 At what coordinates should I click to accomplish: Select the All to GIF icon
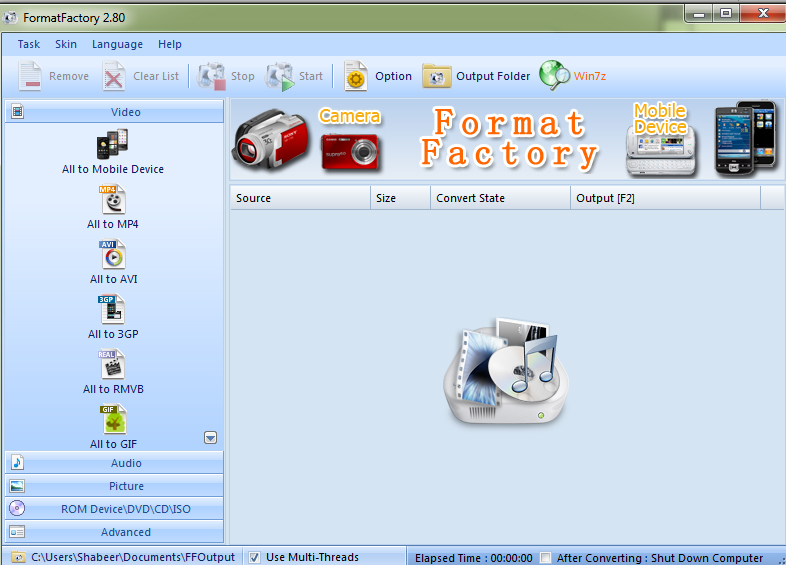[113, 420]
